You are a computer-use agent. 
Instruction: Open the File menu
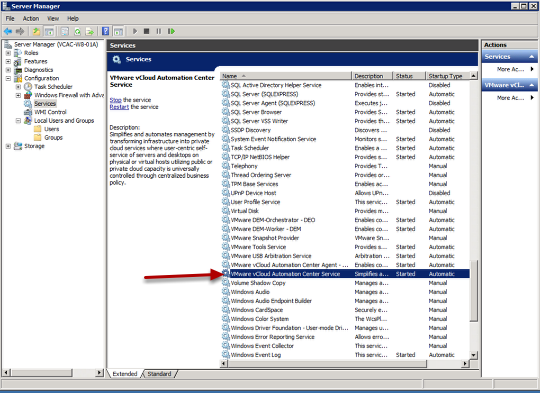(10, 18)
